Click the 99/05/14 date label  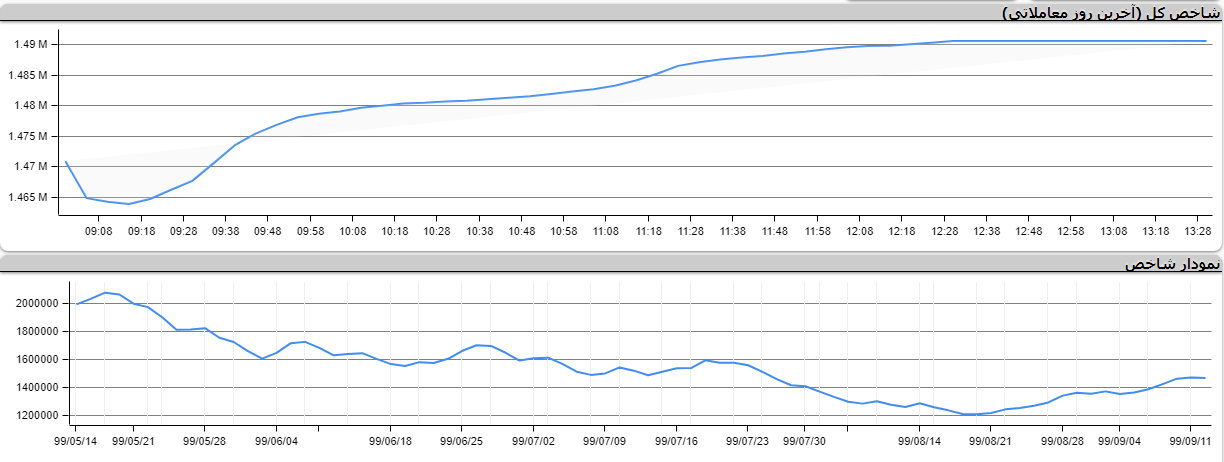[76, 440]
